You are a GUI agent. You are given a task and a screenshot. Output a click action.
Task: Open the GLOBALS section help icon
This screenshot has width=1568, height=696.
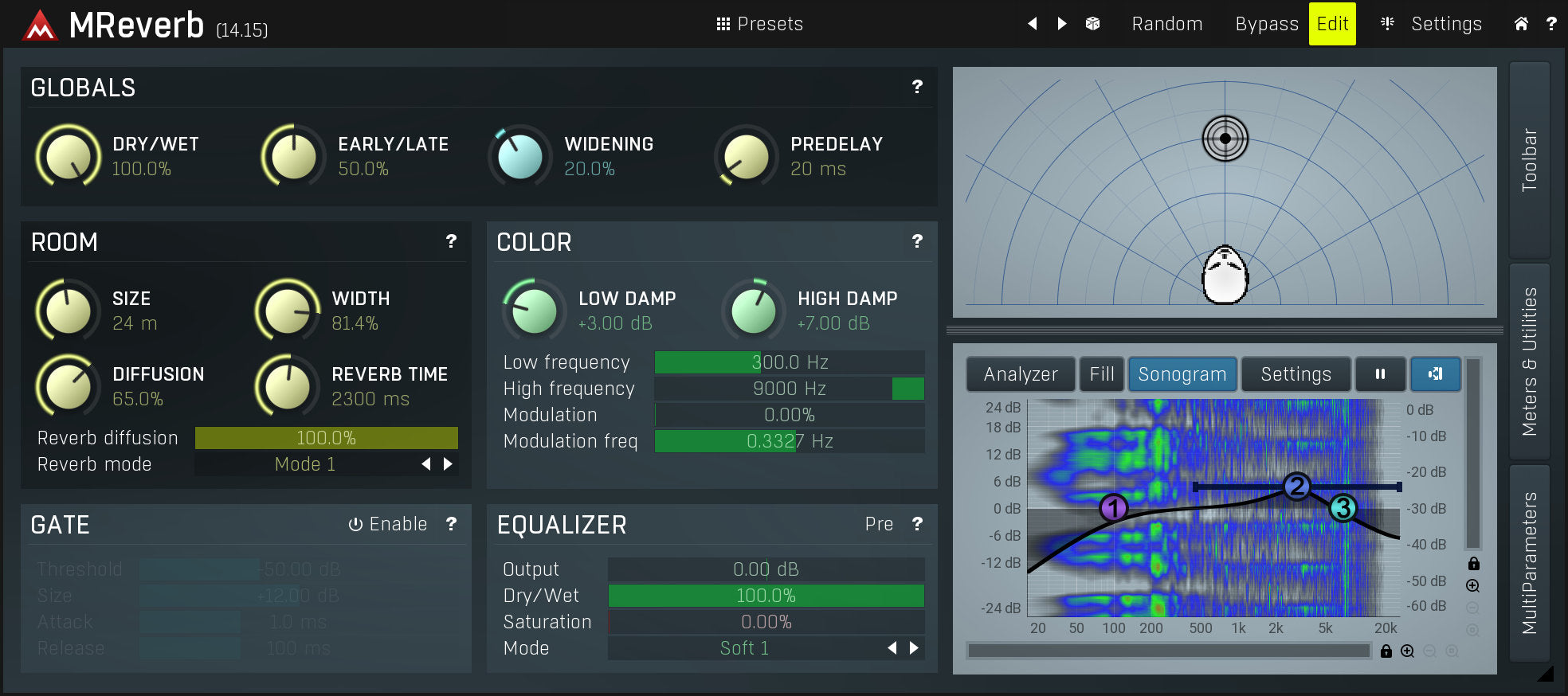point(917,87)
